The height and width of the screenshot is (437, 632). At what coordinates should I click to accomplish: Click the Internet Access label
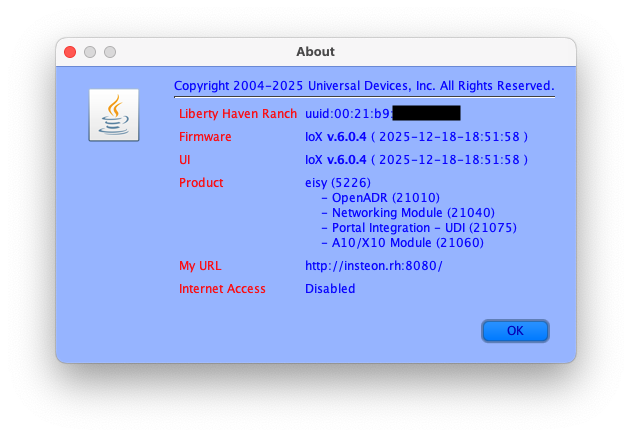222,289
